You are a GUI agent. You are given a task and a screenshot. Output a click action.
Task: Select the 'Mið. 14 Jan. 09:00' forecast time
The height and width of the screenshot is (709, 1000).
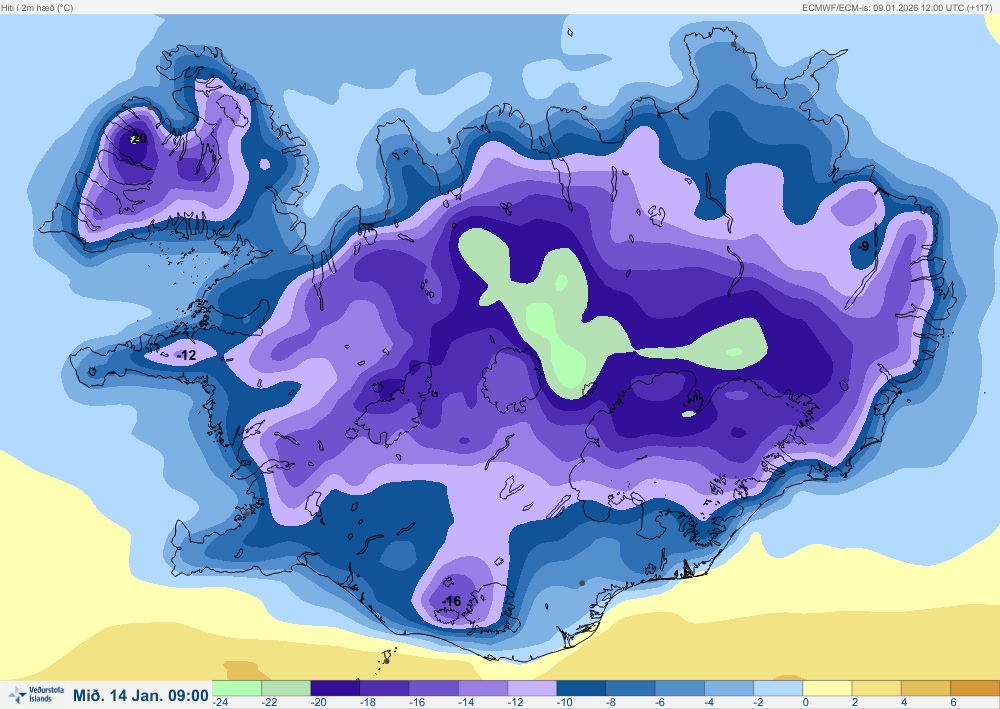point(140,695)
